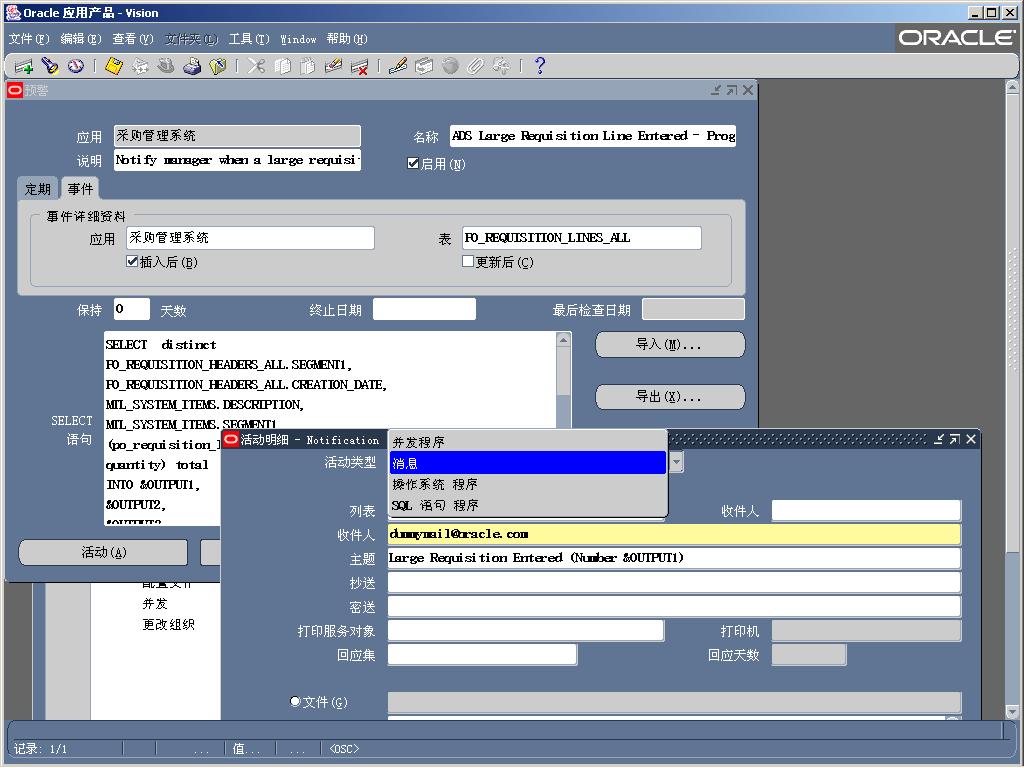Print with the printer toolbar icon
The width and height of the screenshot is (1024, 768).
click(x=192, y=66)
